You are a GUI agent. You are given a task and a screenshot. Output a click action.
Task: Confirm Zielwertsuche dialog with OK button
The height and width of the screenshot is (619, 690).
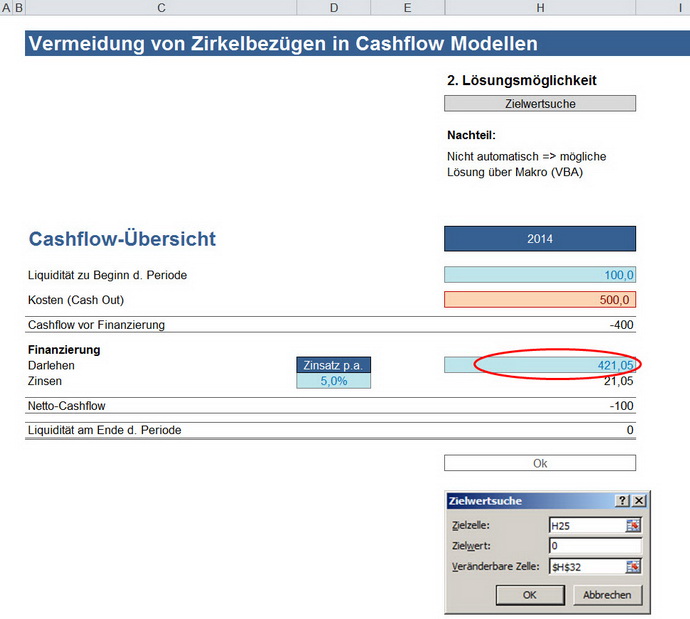pyautogui.click(x=530, y=595)
